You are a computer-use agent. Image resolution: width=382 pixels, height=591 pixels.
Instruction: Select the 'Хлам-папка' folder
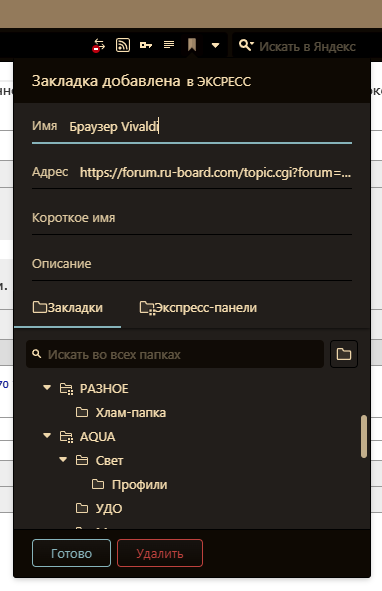(x=130, y=413)
